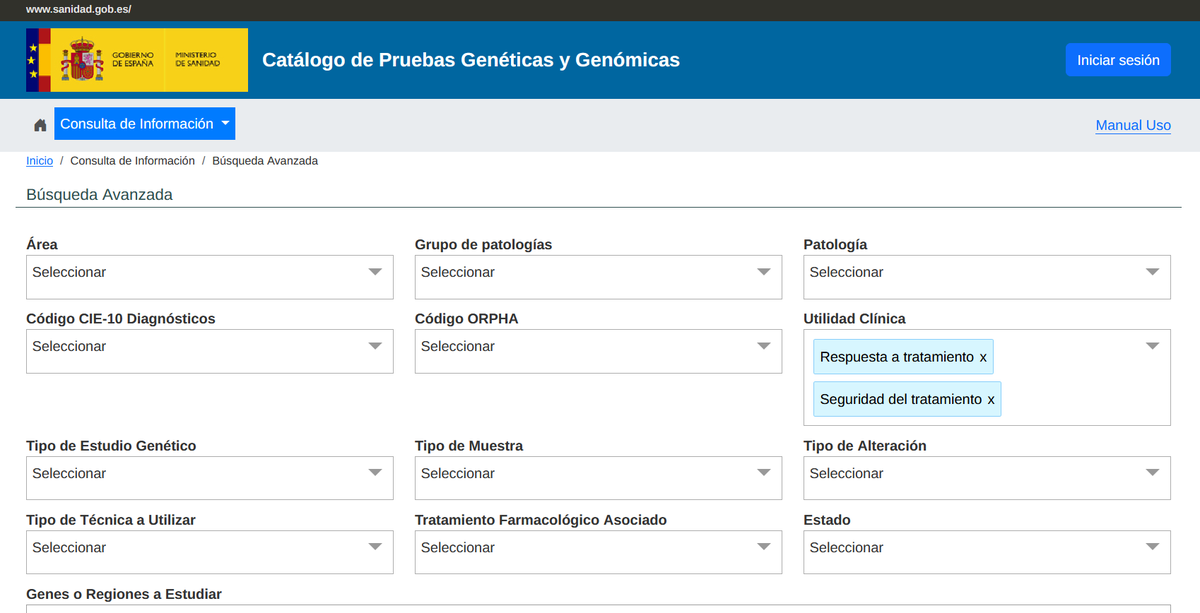Open the Tipo de Alteración dropdown
The height and width of the screenshot is (613, 1200).
[986, 474]
